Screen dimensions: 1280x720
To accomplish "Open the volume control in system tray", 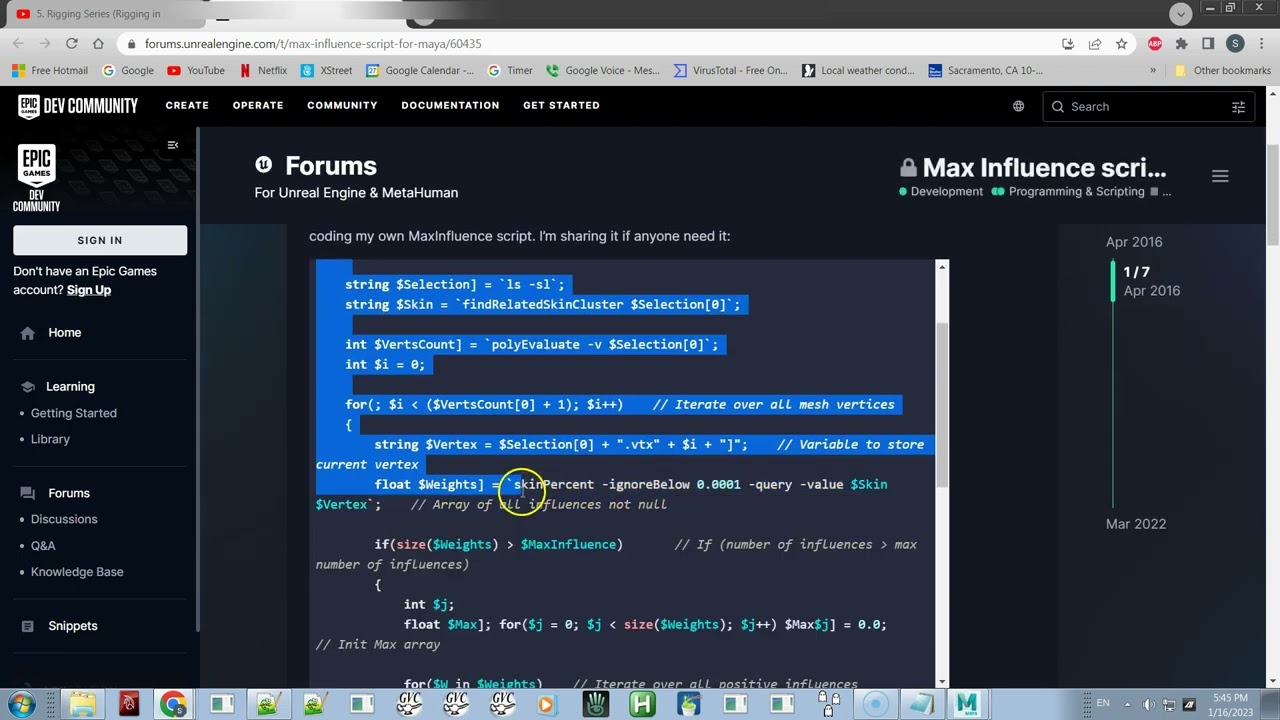I will [x=1149, y=704].
